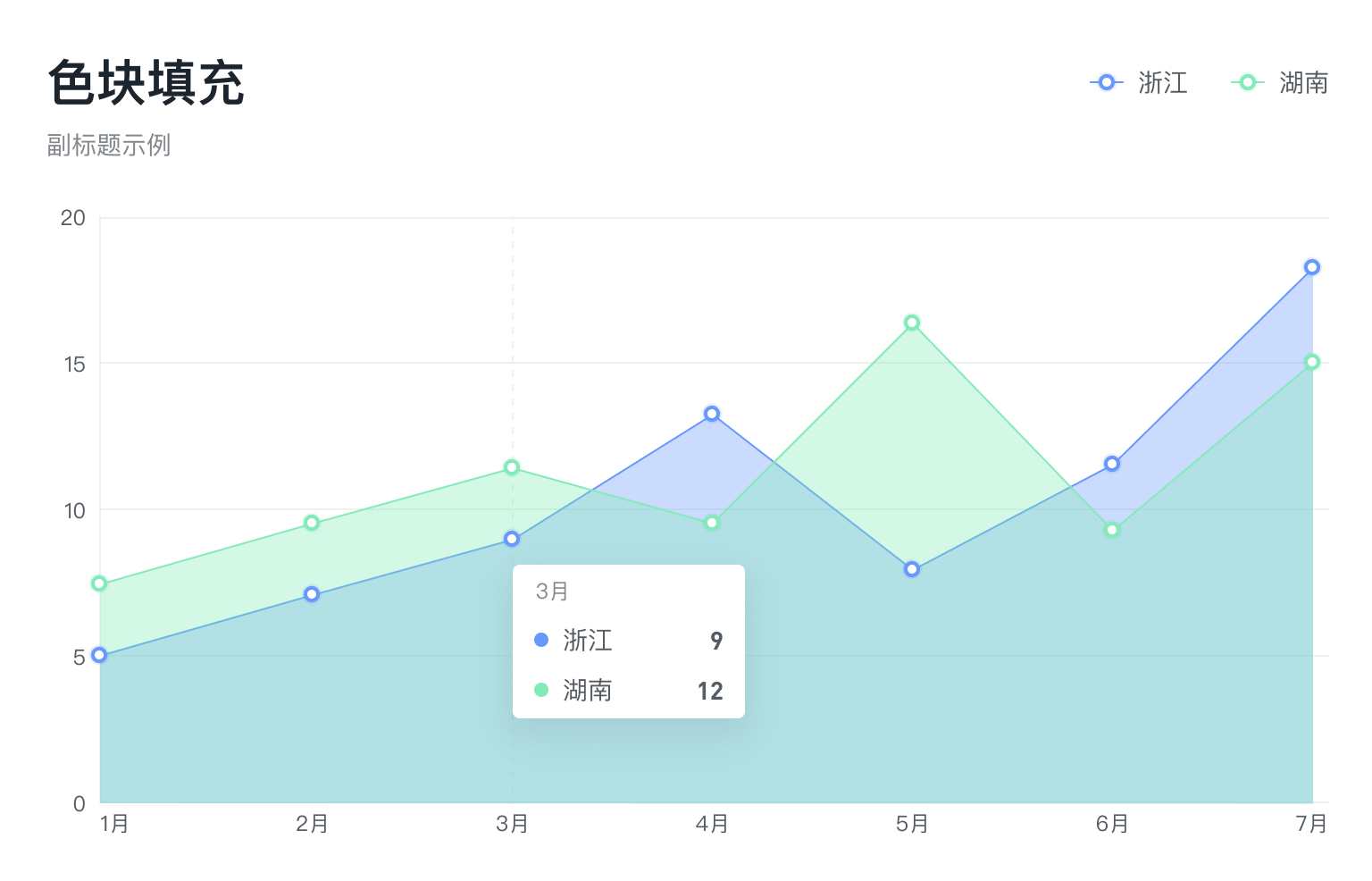
Task: Select the 浙江 data point for 1月
Action: pyautogui.click(x=100, y=655)
